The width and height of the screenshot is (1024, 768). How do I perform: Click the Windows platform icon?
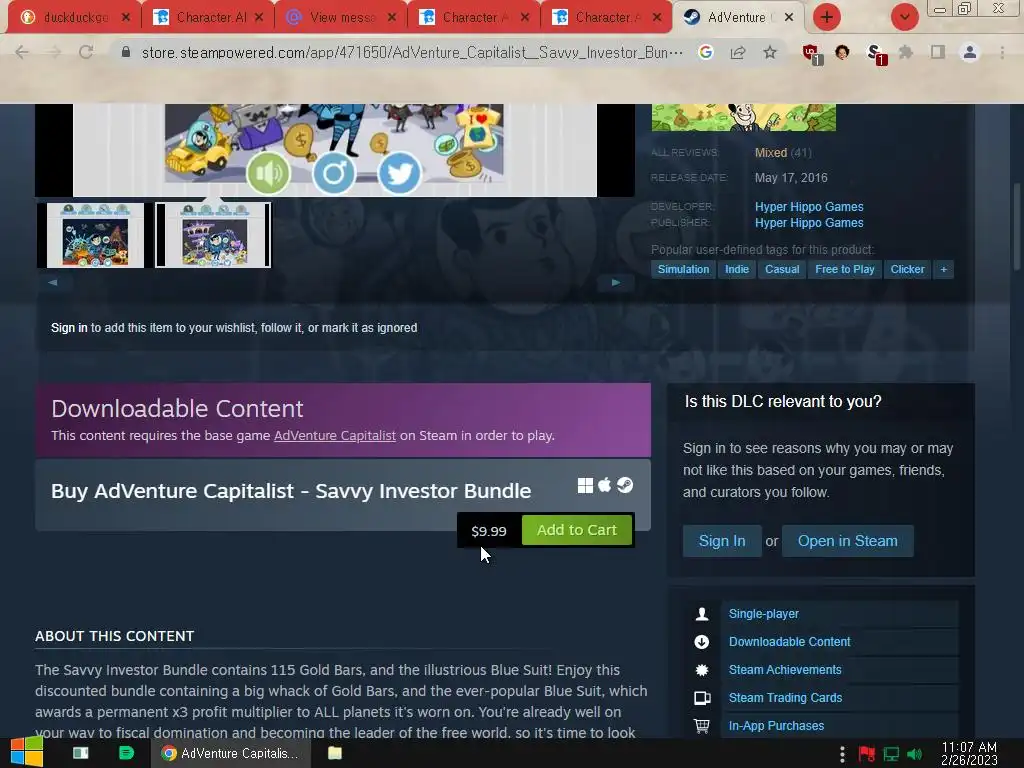[585, 485]
